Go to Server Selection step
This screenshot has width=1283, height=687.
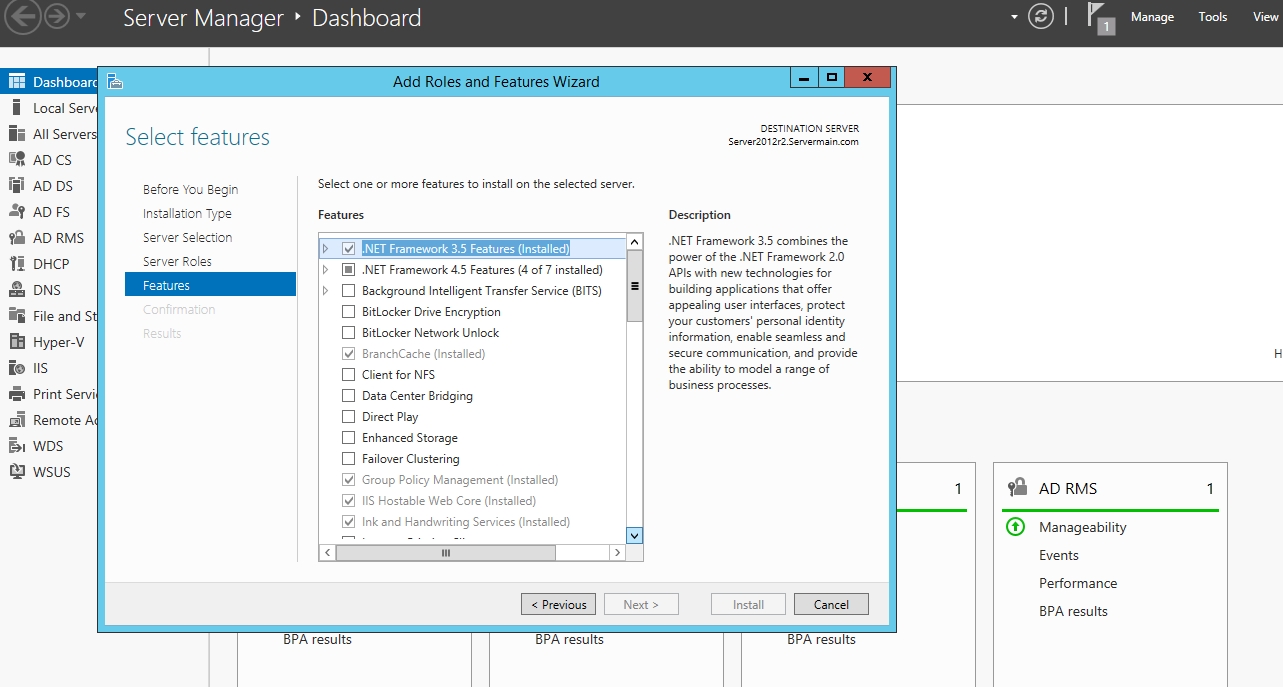187,238
